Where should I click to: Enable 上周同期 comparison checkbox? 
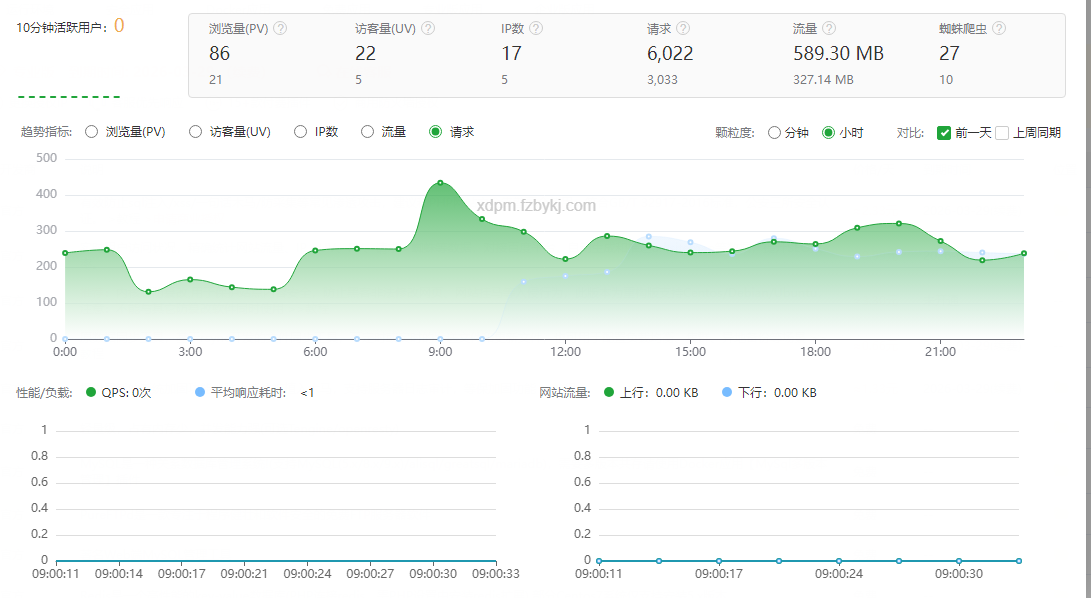click(x=1002, y=132)
